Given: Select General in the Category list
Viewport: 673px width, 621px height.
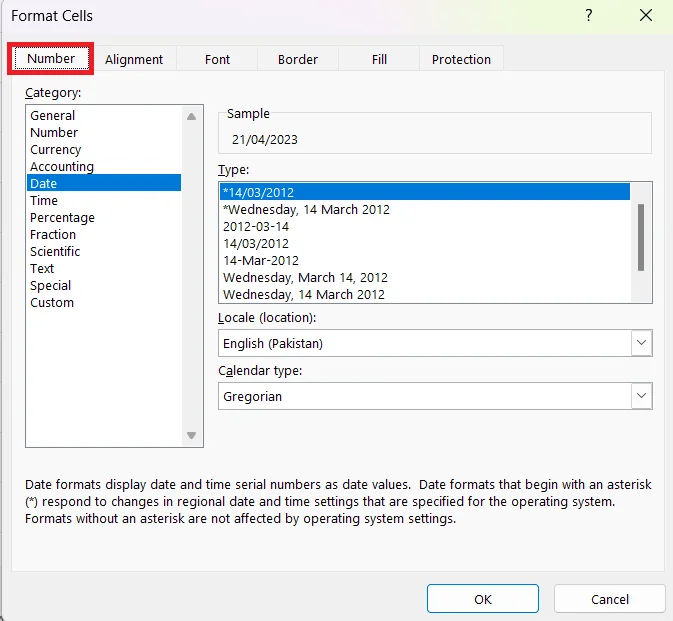Looking at the screenshot, I should [104, 115].
